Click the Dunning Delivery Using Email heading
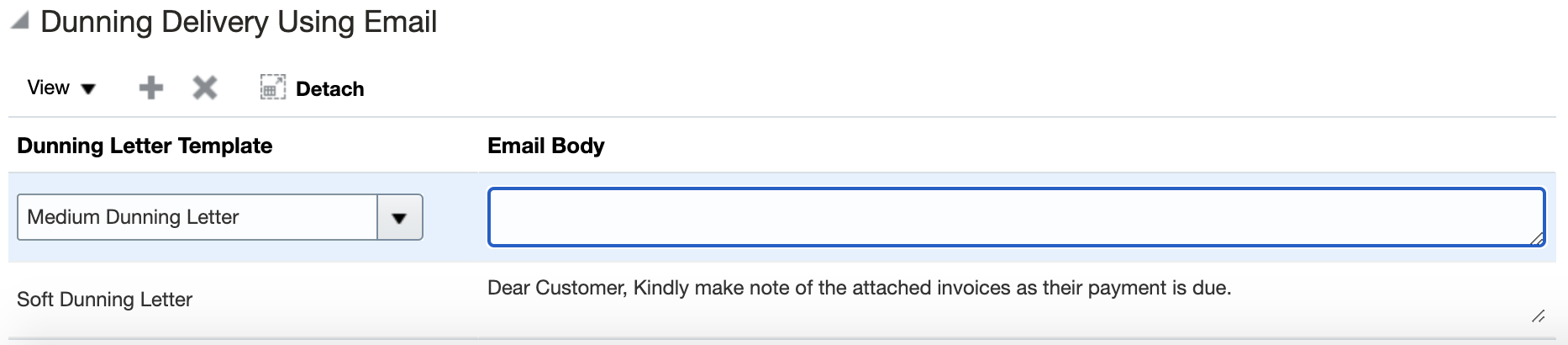 pos(239,22)
